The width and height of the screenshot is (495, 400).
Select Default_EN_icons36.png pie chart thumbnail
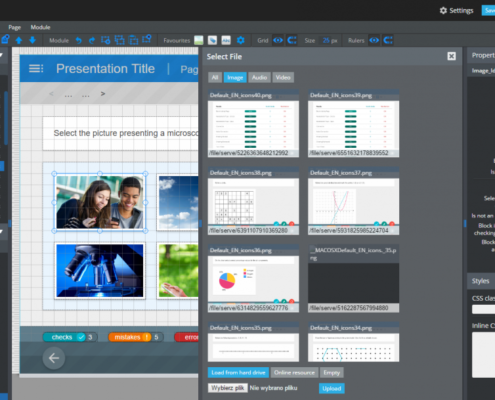click(x=253, y=279)
